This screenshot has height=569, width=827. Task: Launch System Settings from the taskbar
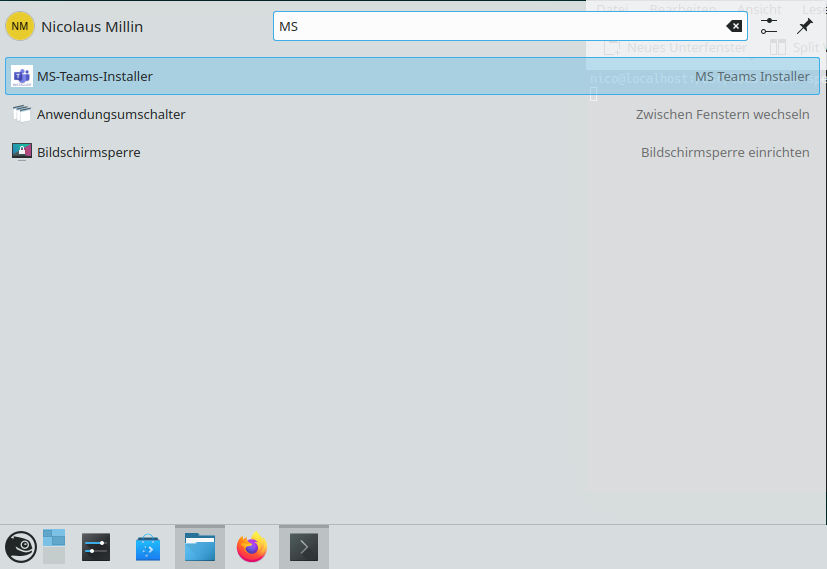click(96, 547)
